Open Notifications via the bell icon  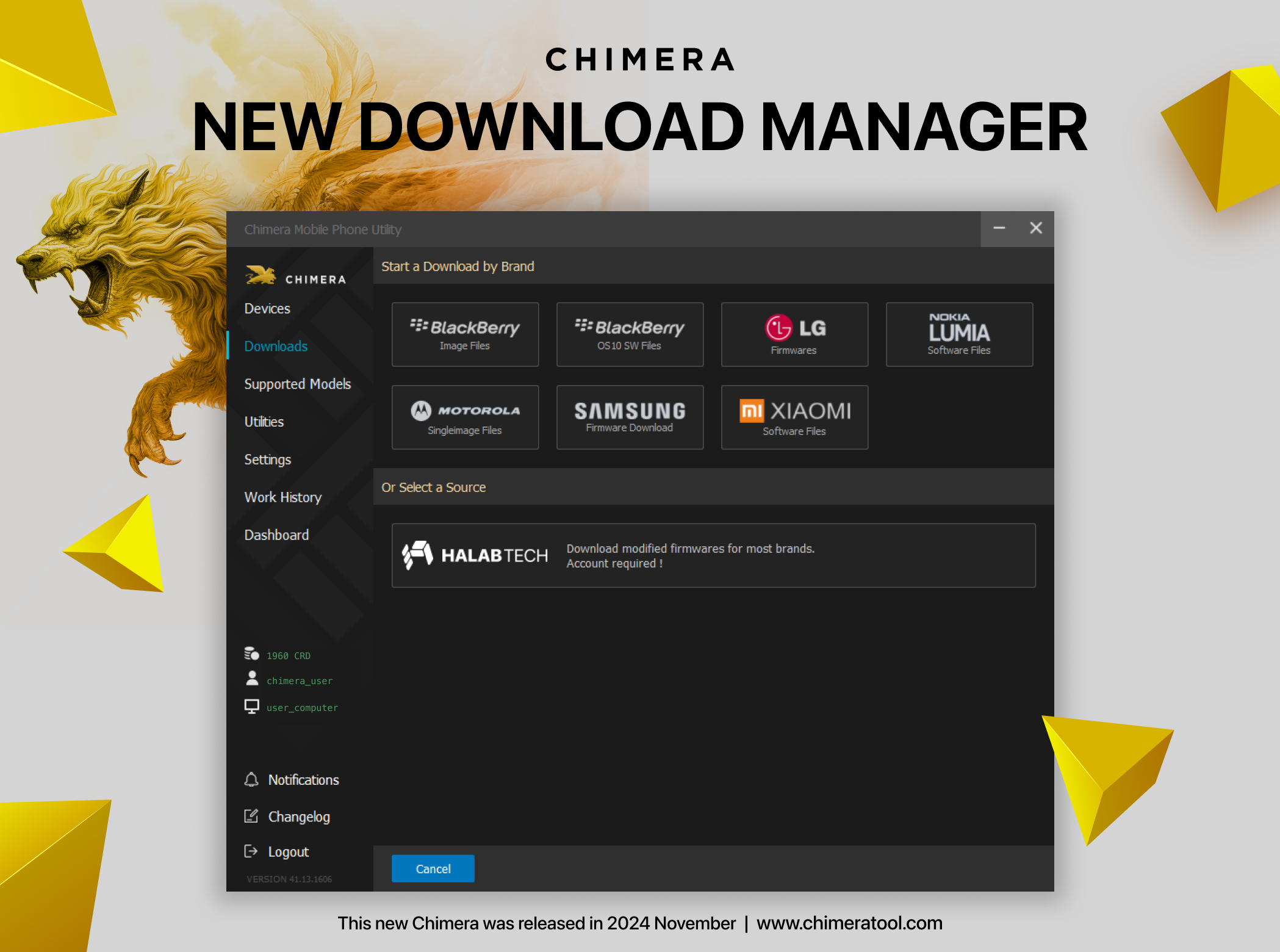[251, 779]
